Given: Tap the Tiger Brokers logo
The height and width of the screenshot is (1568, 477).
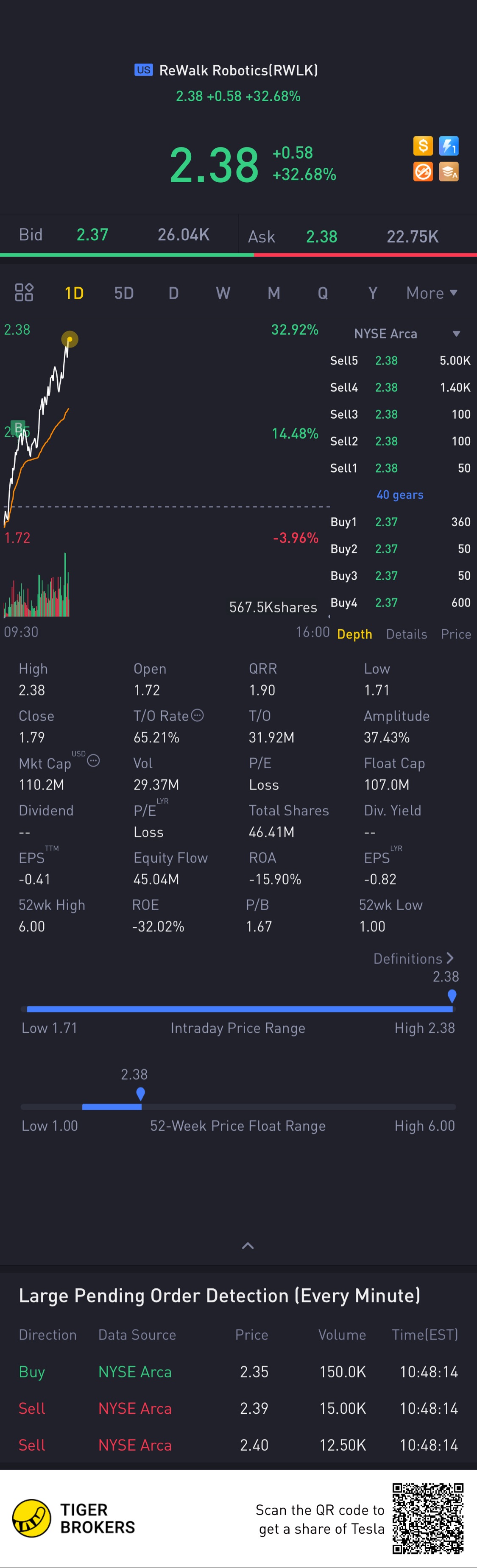Looking at the screenshot, I should (32, 1518).
